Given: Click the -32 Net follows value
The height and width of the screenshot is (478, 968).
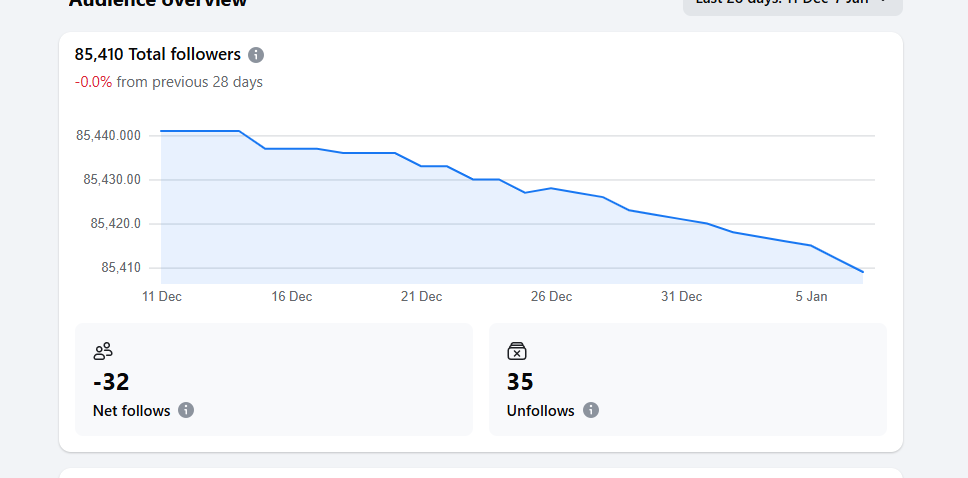Looking at the screenshot, I should point(111,382).
